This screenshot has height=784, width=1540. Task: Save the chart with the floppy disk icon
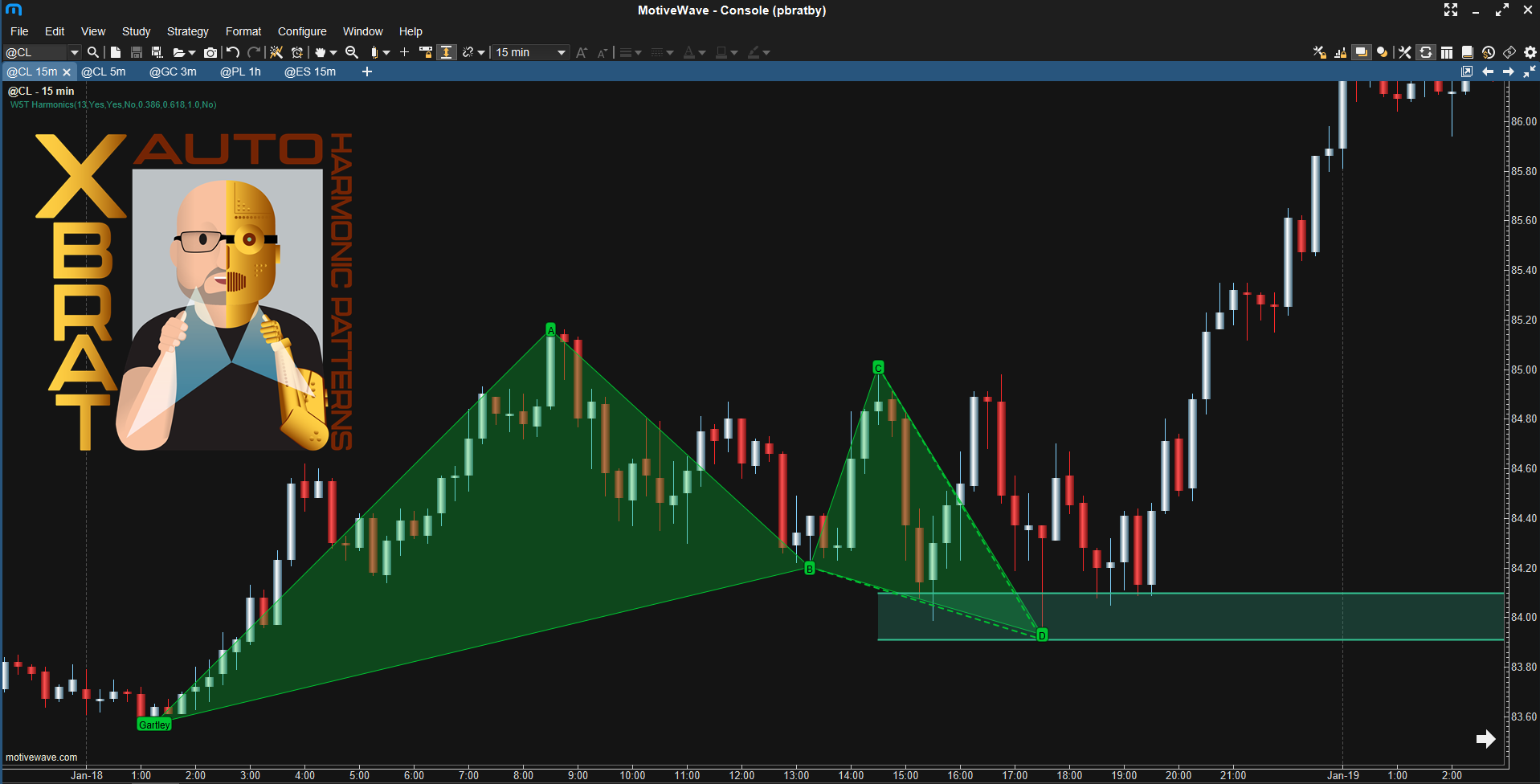point(137,52)
